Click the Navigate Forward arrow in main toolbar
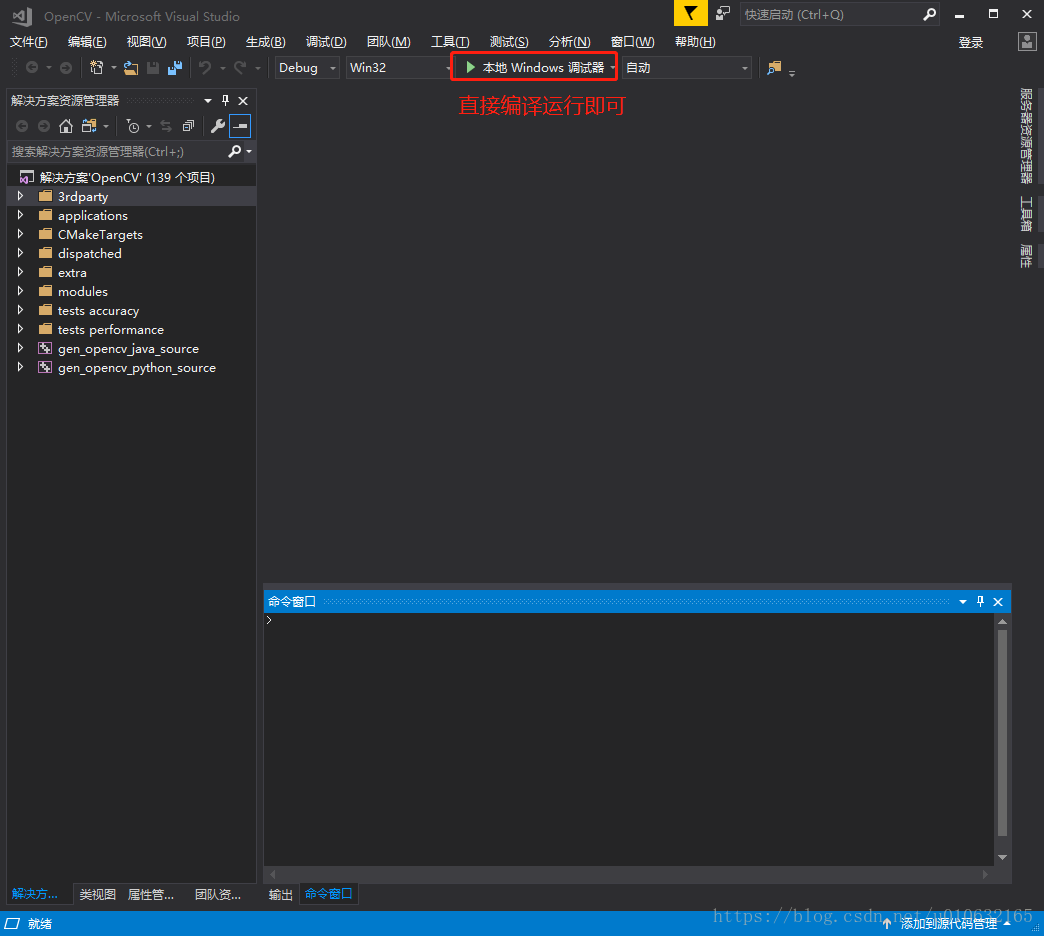1044x936 pixels. tap(66, 67)
